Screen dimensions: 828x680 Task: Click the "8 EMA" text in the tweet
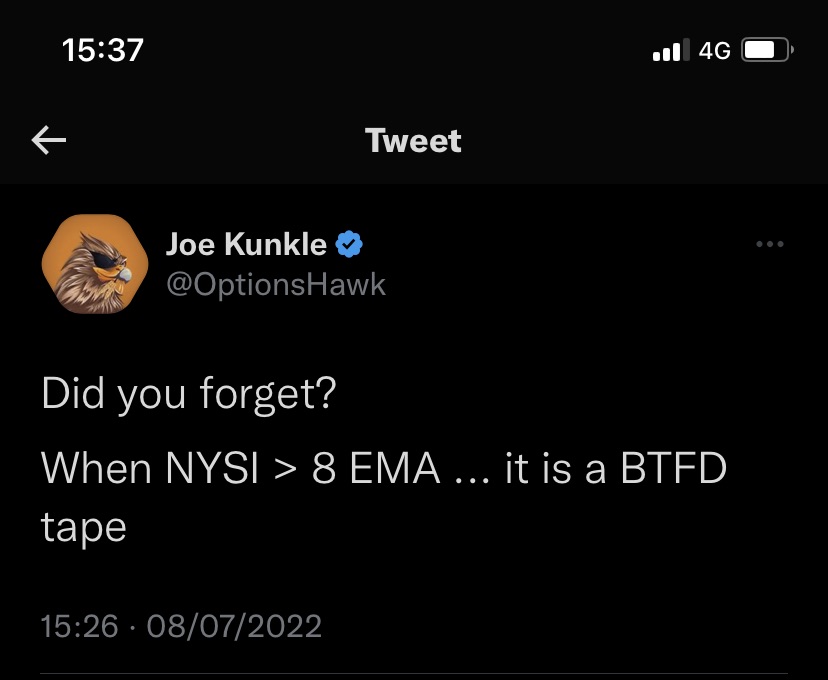point(376,469)
